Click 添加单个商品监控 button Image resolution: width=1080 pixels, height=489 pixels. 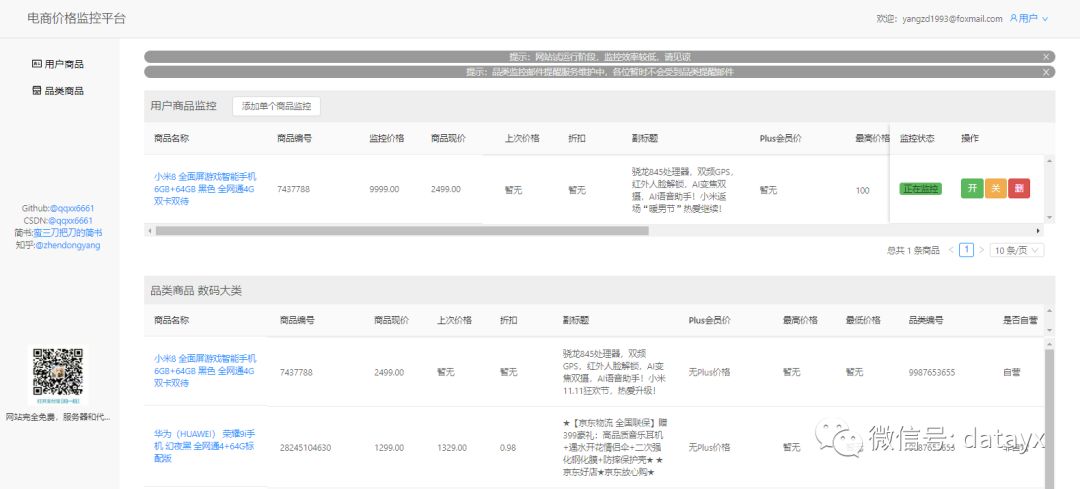(276, 106)
